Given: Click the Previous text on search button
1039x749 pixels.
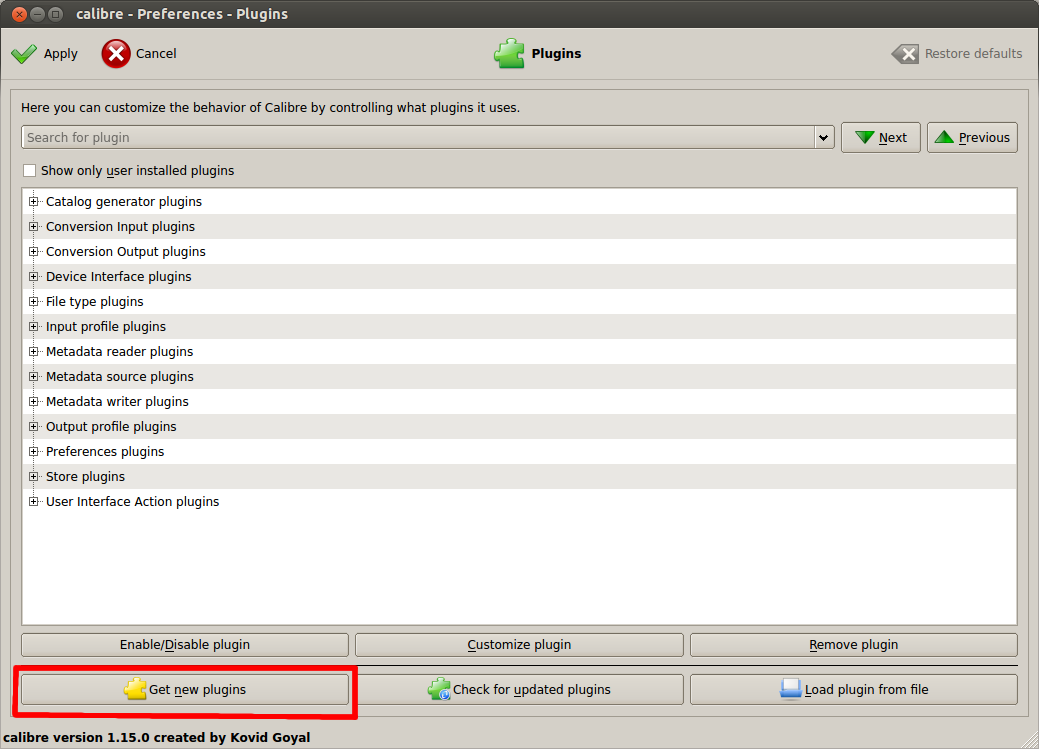Looking at the screenshot, I should pyautogui.click(x=984, y=138).
